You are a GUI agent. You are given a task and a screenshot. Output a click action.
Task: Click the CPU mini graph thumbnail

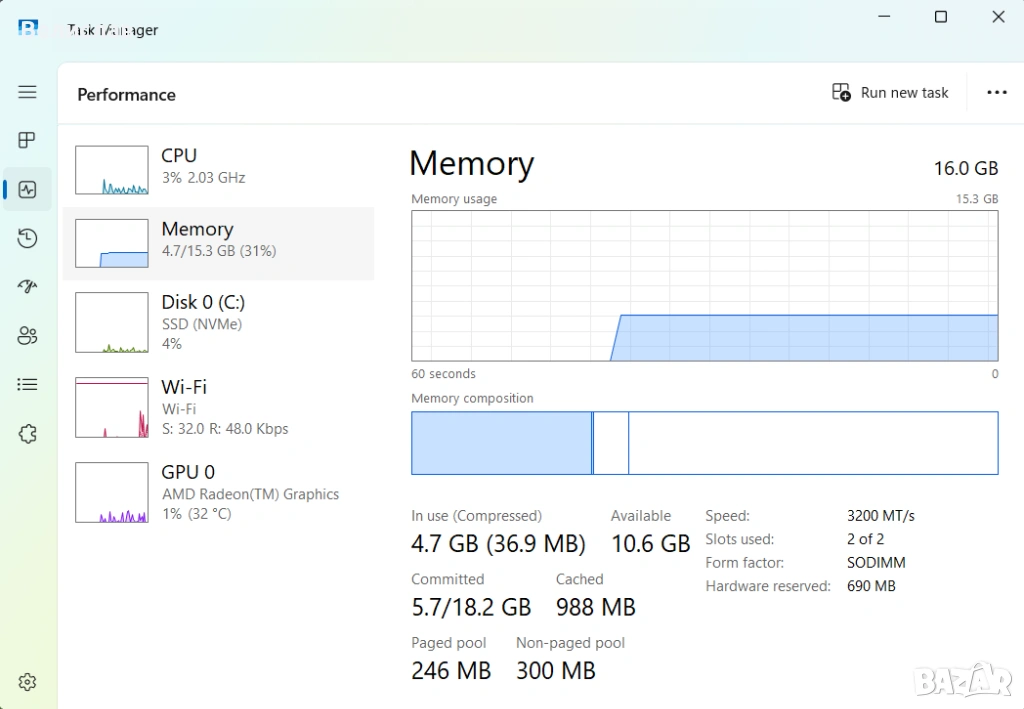tap(112, 170)
